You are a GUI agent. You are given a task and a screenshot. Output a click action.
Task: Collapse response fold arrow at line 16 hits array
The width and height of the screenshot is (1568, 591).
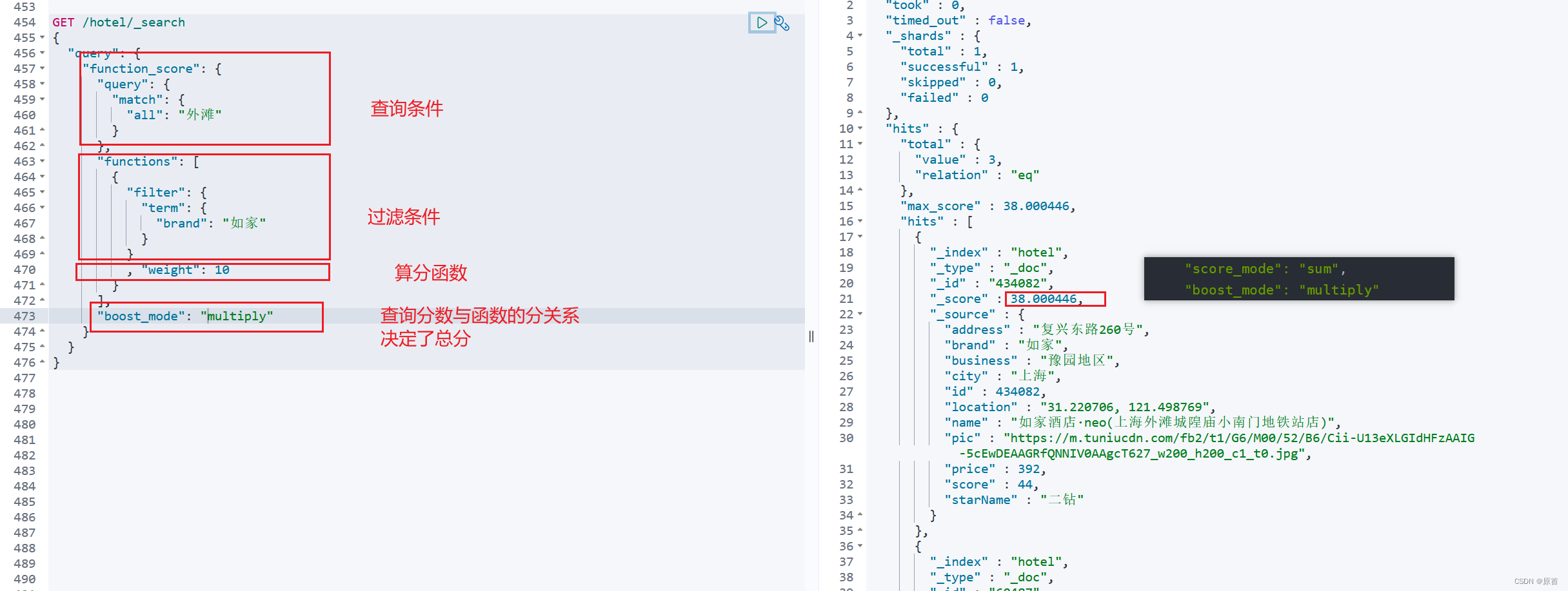click(x=860, y=221)
